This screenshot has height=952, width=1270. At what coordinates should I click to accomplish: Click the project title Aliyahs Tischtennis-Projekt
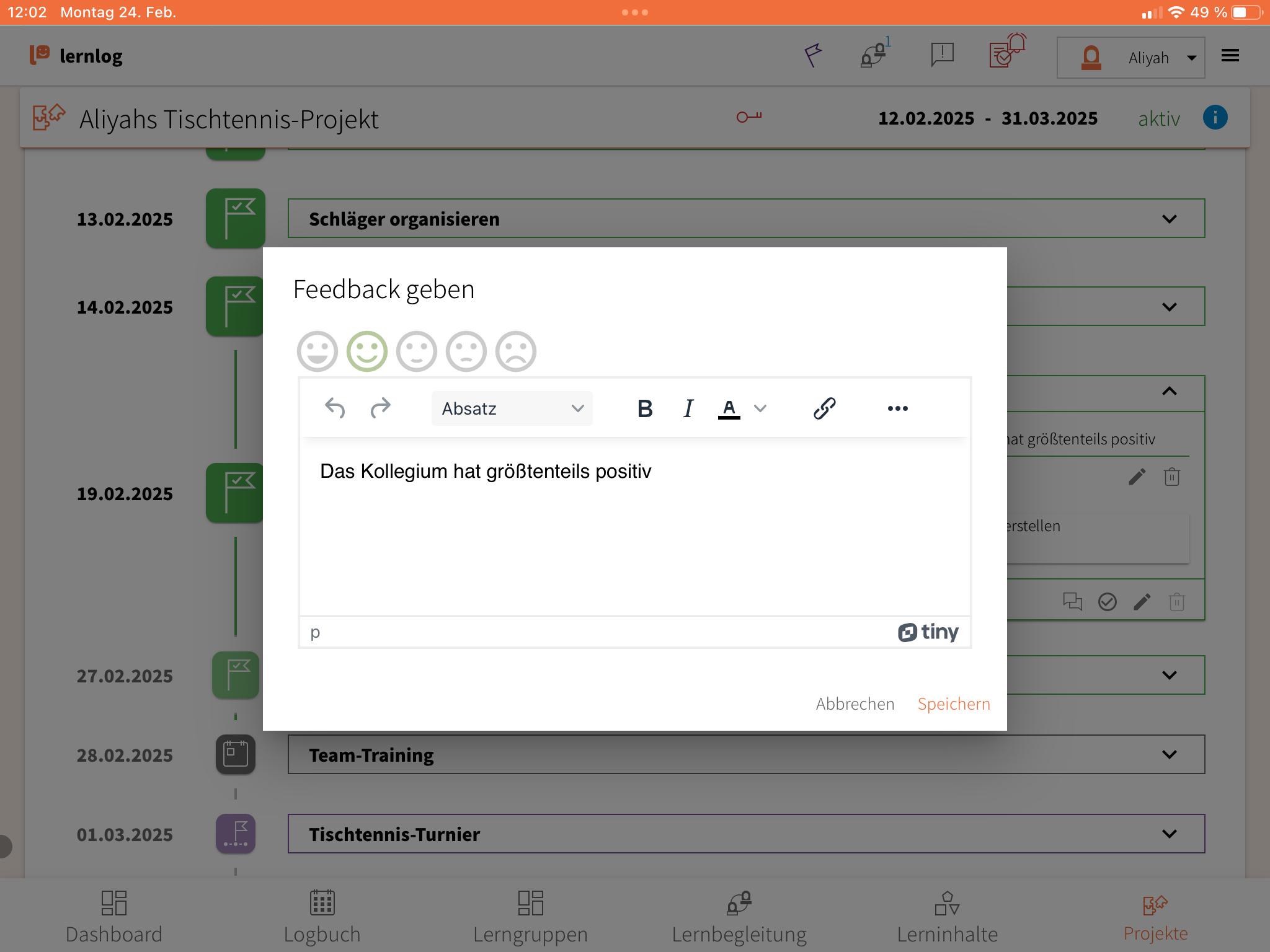pos(229,119)
